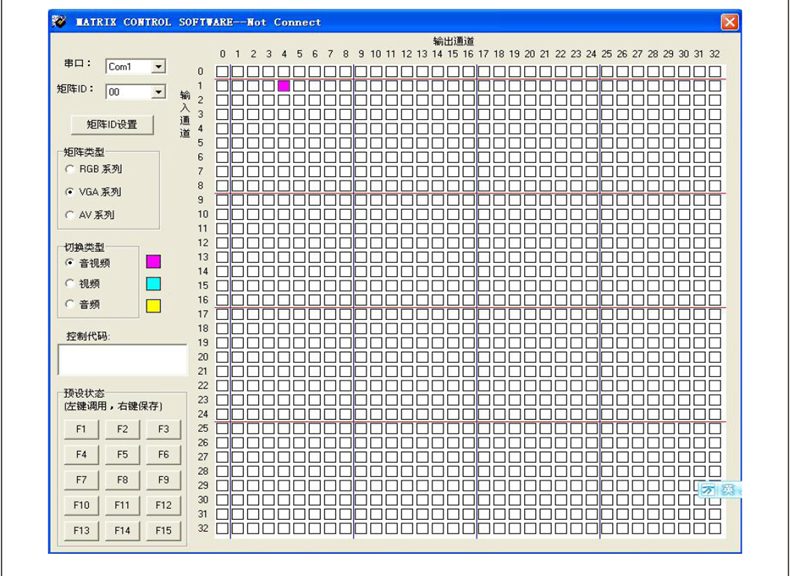Toggle matrix cell input 8, output 8
The image size is (790, 576).
345,185
